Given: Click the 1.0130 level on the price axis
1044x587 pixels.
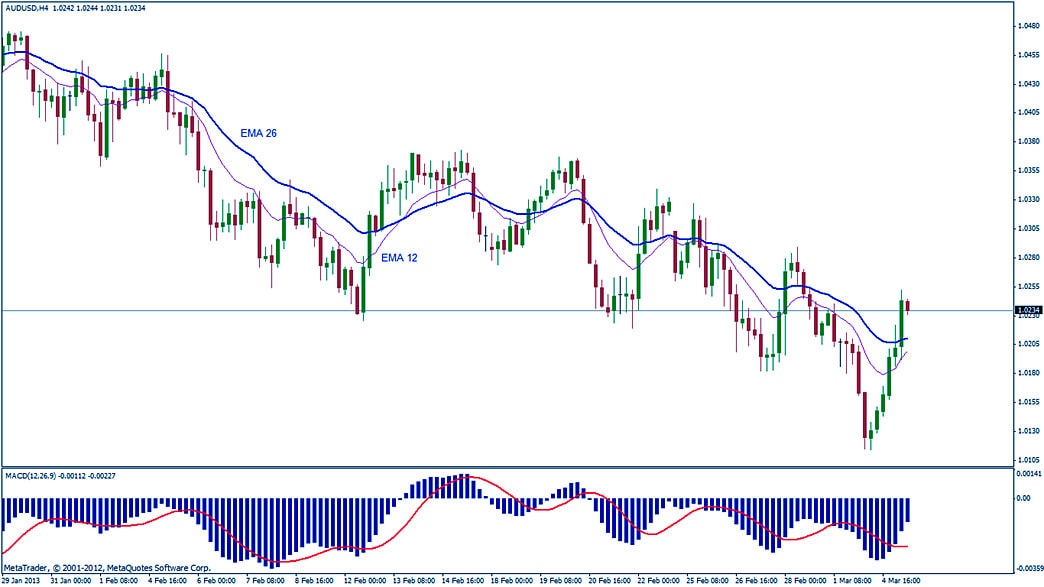Looking at the screenshot, I should [x=1027, y=431].
